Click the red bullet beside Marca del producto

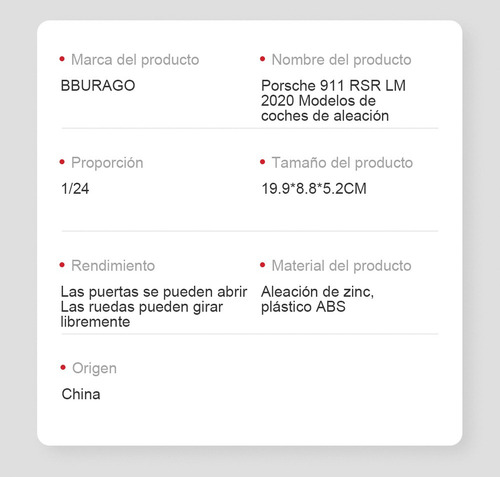(62, 59)
